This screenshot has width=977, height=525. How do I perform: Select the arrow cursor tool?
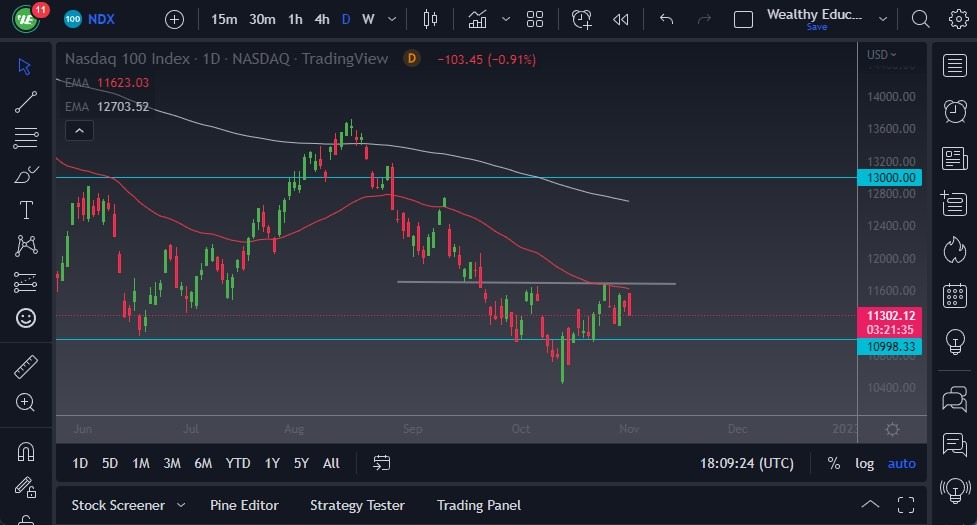click(25, 66)
